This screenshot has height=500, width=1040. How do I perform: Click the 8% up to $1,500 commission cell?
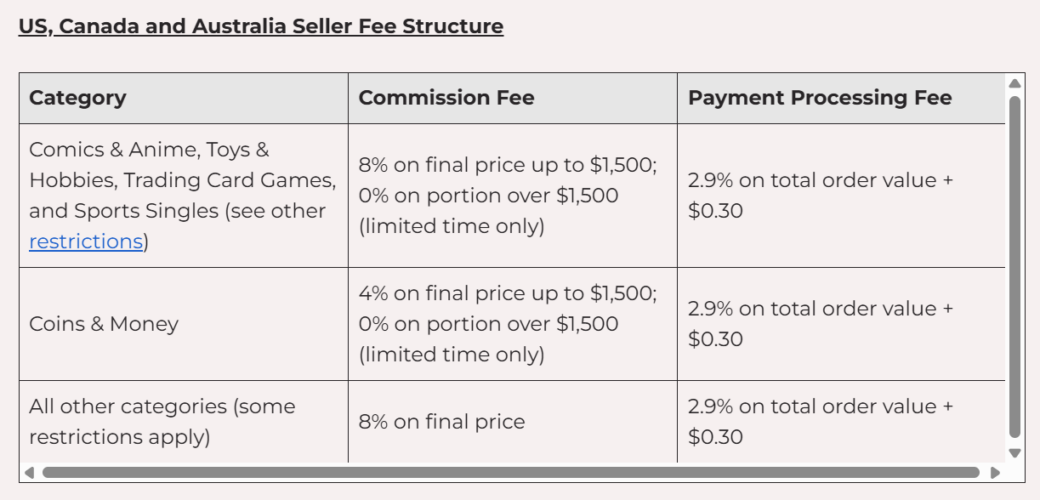(x=513, y=196)
